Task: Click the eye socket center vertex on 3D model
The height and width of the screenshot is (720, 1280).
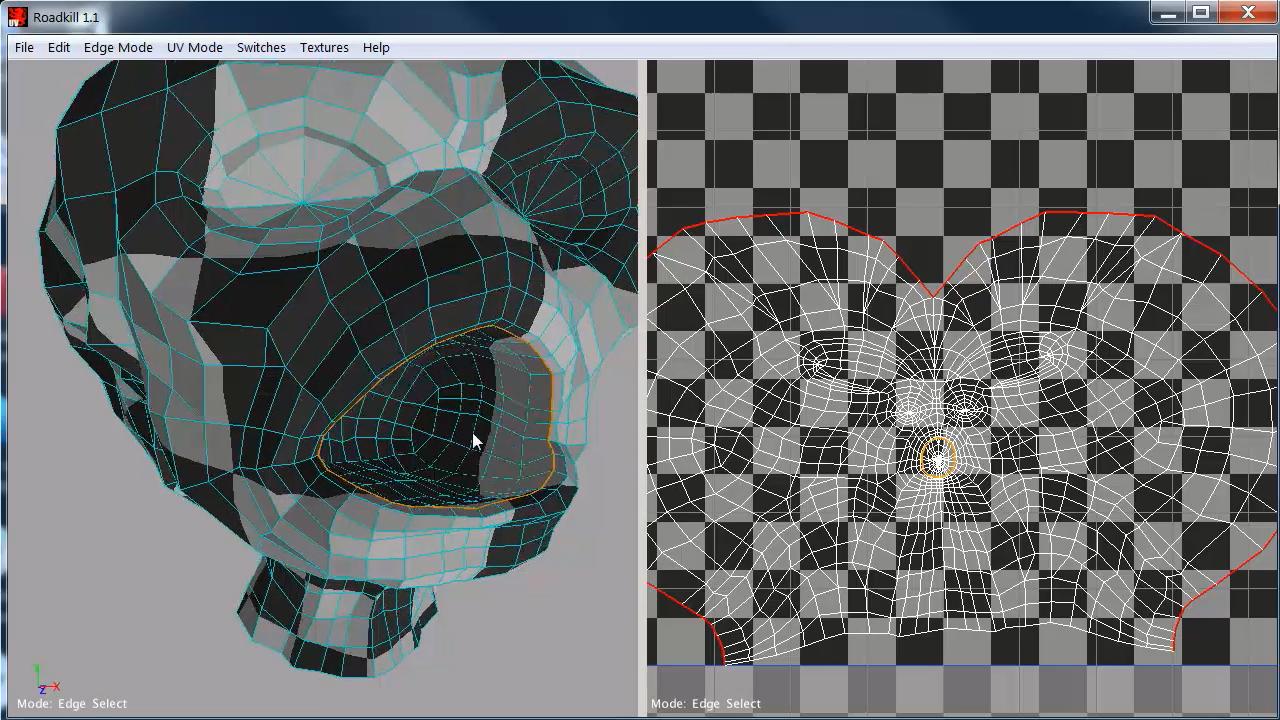Action: point(302,204)
